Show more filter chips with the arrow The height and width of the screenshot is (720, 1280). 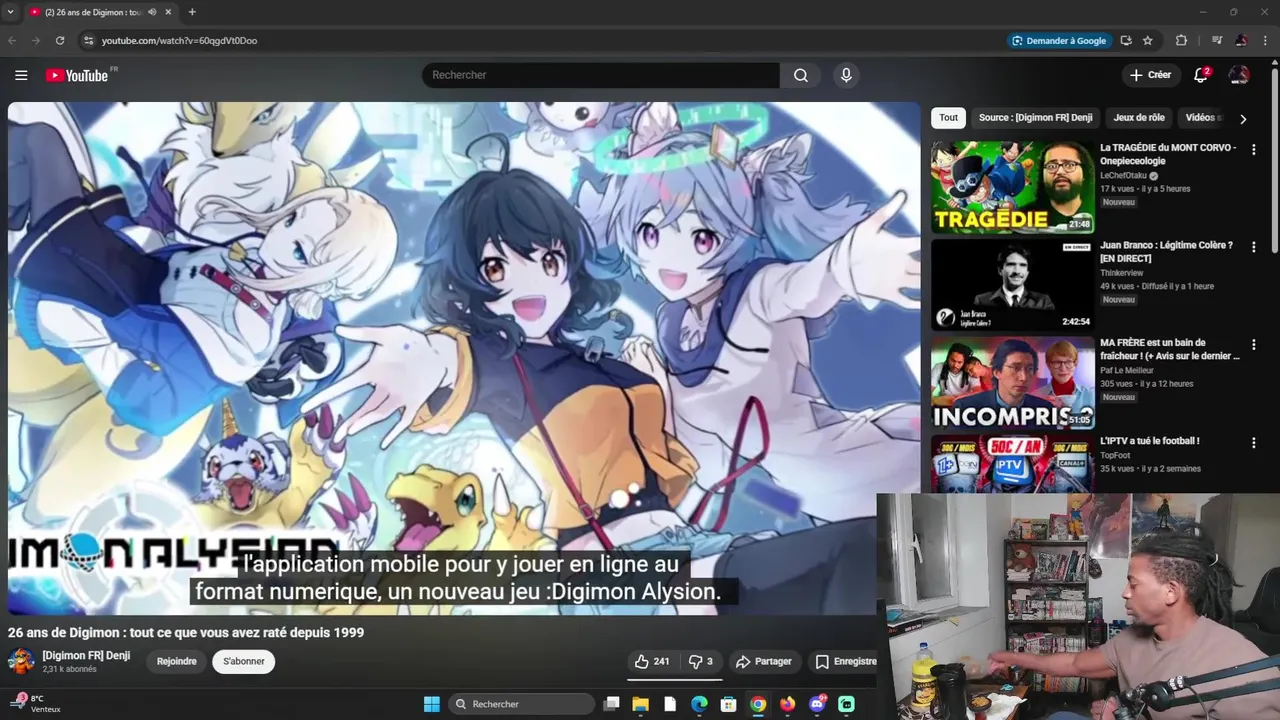pyautogui.click(x=1243, y=119)
